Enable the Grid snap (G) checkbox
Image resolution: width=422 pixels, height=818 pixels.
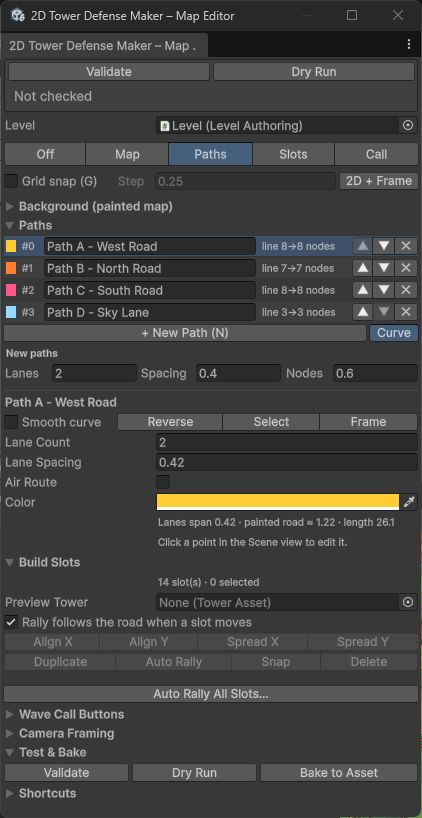tap(11, 182)
